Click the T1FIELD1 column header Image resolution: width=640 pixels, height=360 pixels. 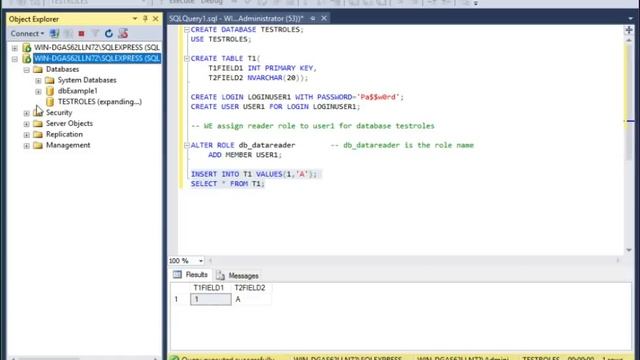209,288
